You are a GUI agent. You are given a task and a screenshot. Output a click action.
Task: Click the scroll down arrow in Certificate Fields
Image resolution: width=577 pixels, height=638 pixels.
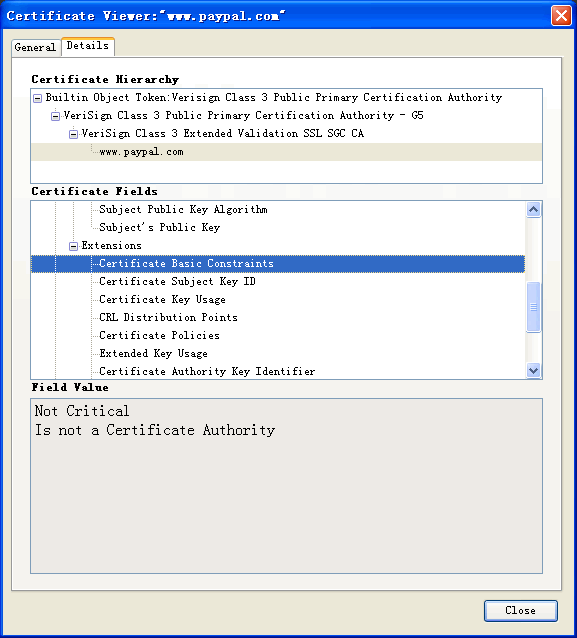(533, 371)
